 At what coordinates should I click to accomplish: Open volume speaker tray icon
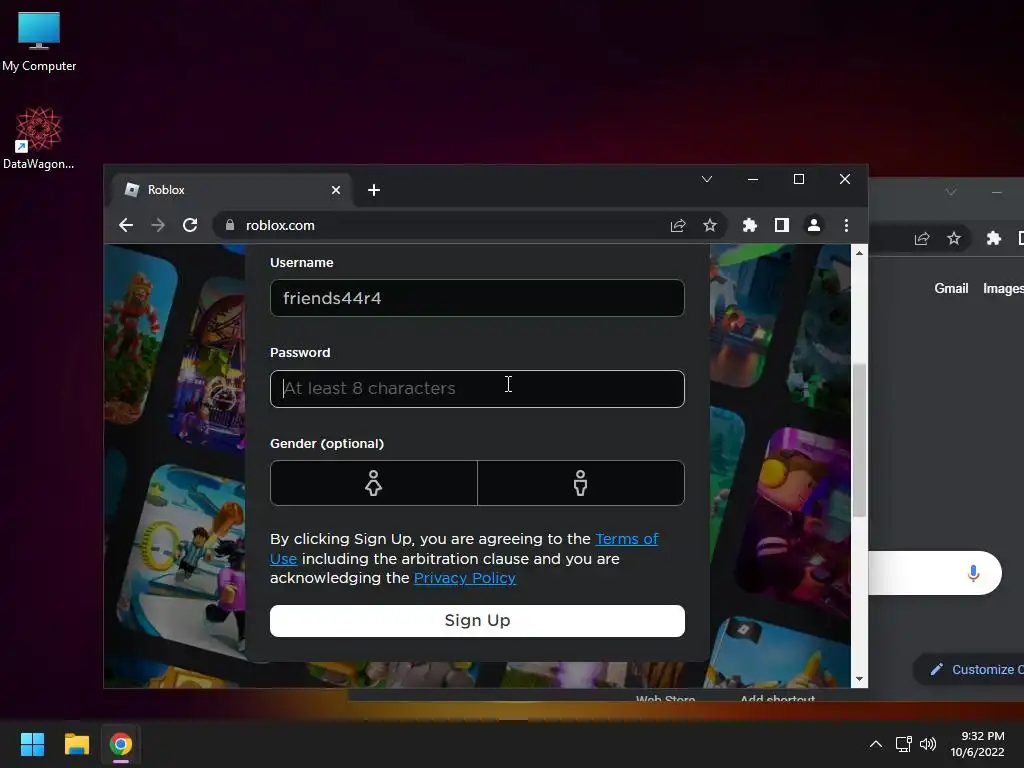[927, 744]
